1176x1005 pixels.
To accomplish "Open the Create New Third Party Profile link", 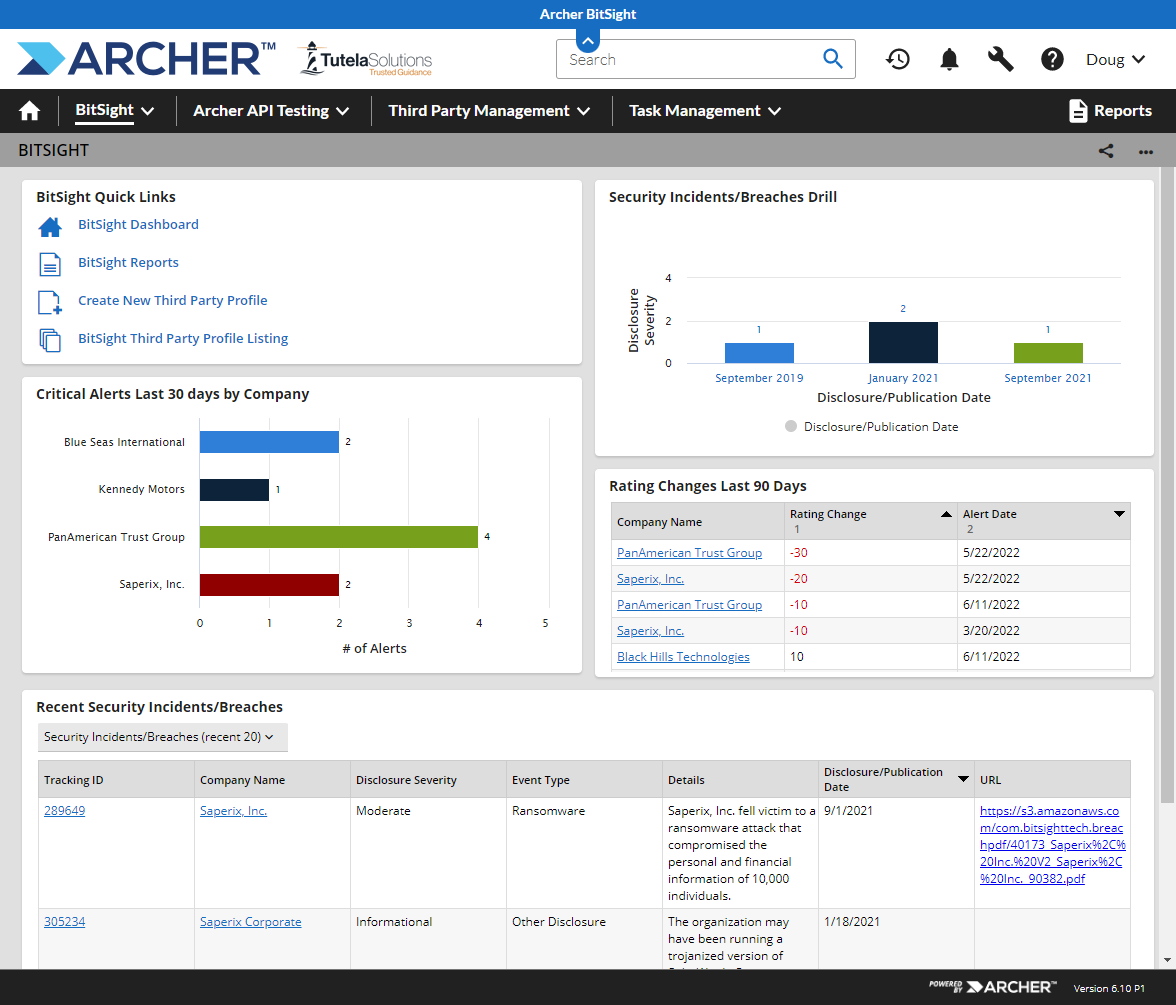I will (x=172, y=301).
